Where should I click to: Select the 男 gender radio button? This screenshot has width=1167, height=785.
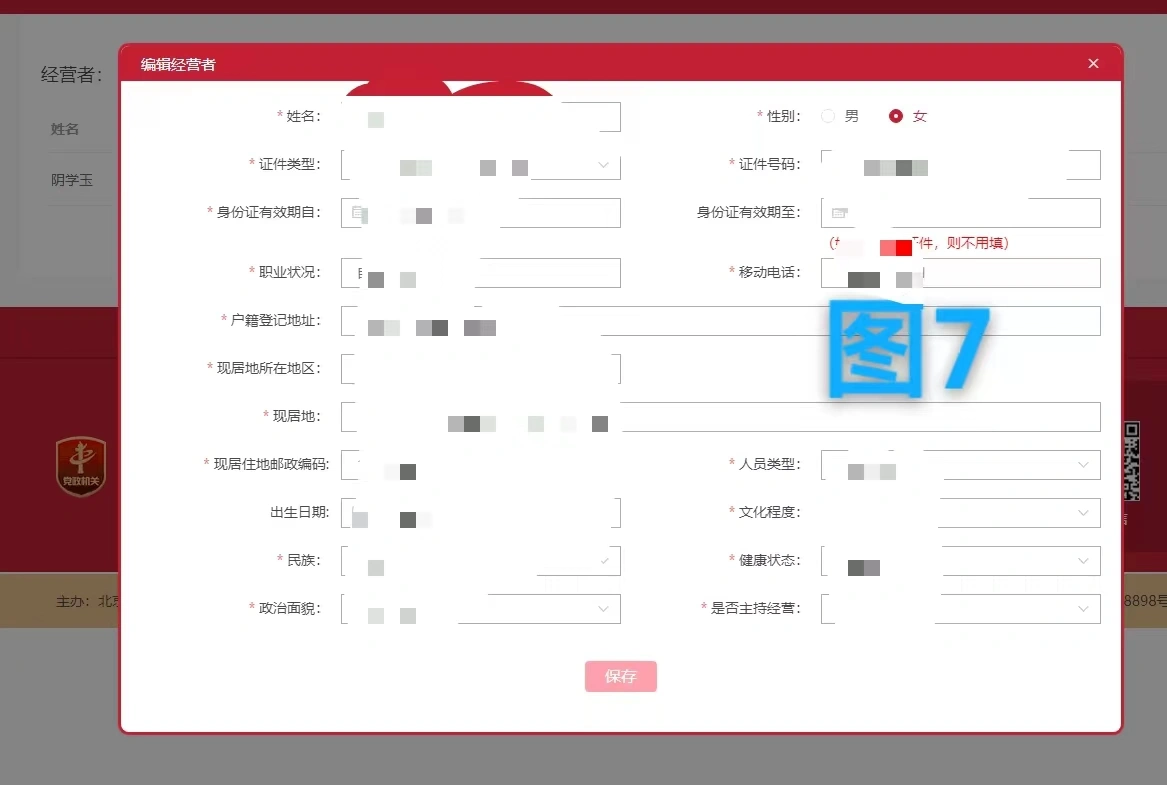828,115
